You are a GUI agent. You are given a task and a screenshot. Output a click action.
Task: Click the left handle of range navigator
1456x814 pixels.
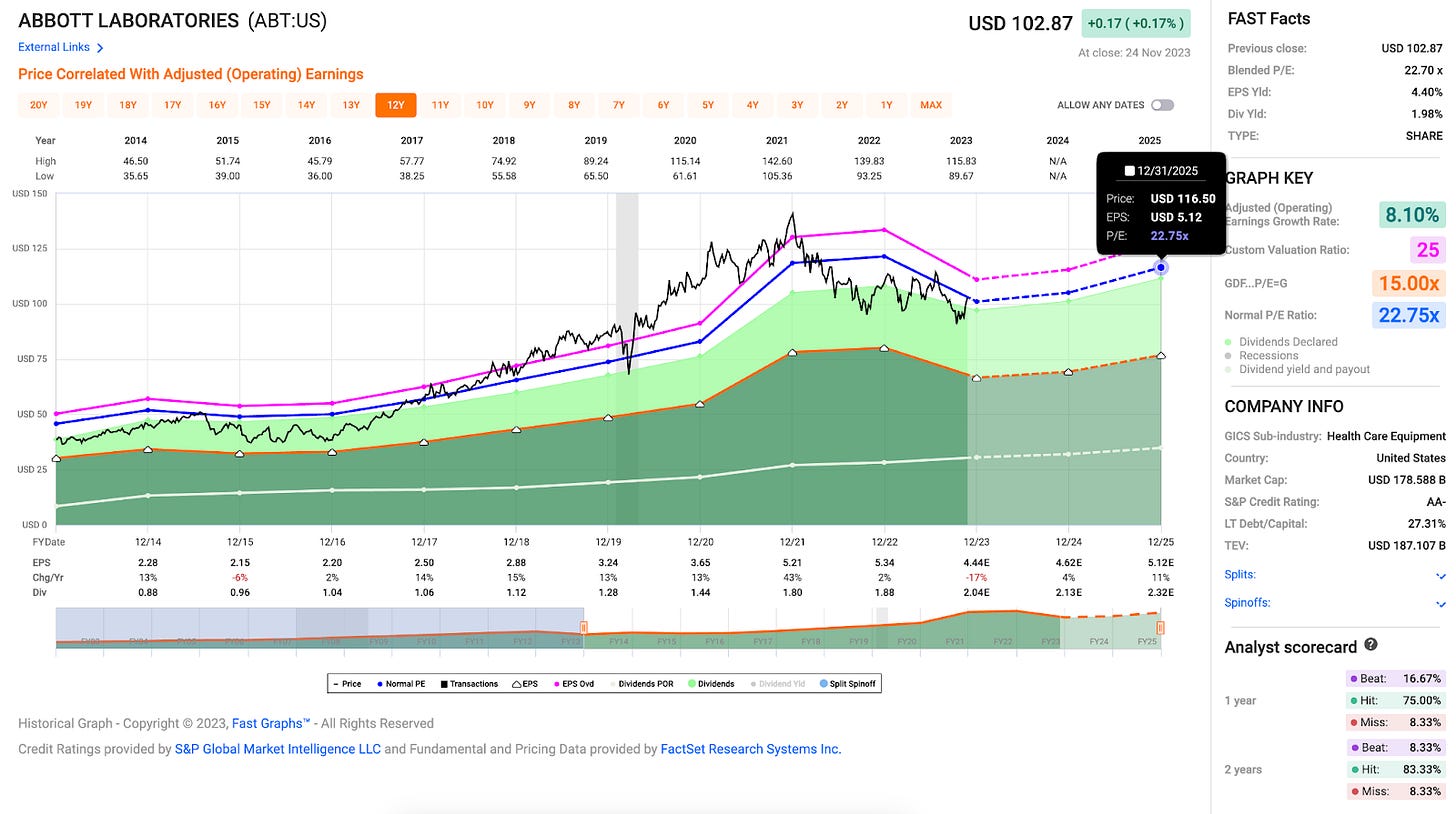(x=583, y=627)
